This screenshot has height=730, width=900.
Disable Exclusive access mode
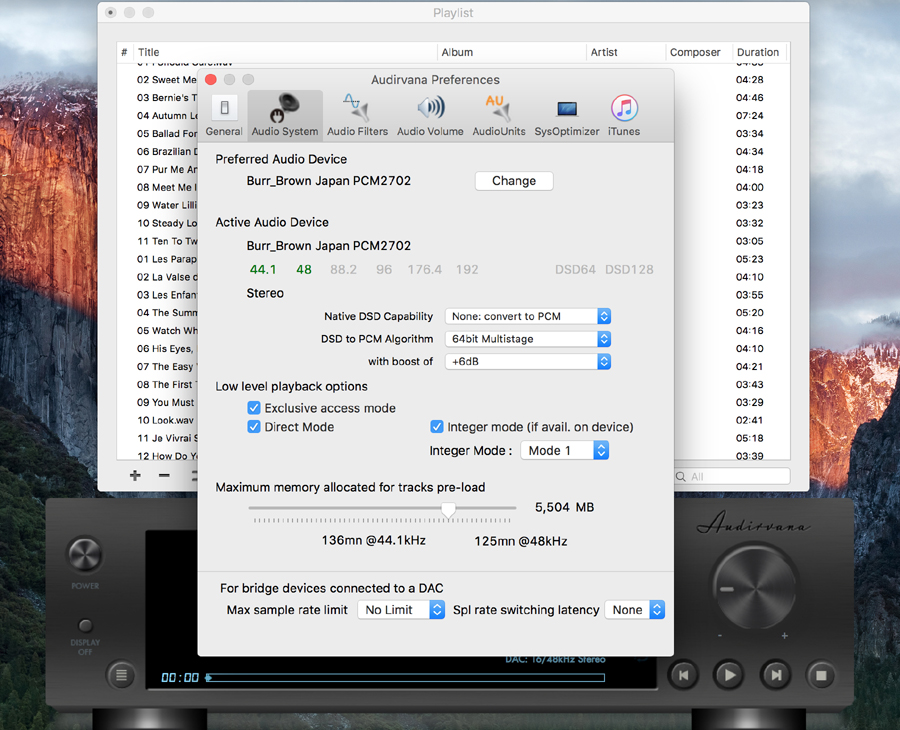(x=254, y=408)
